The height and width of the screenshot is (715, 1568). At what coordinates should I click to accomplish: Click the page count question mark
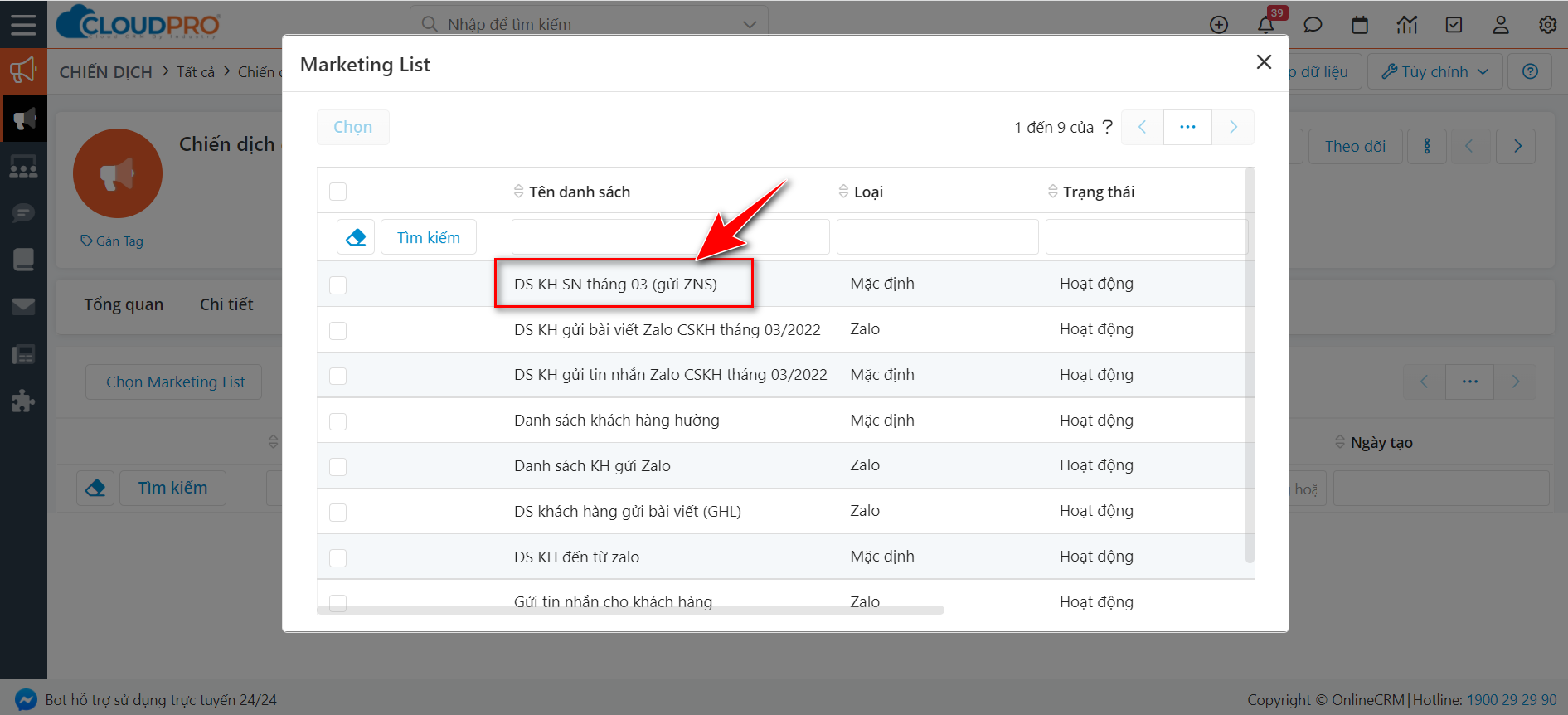(x=1107, y=127)
